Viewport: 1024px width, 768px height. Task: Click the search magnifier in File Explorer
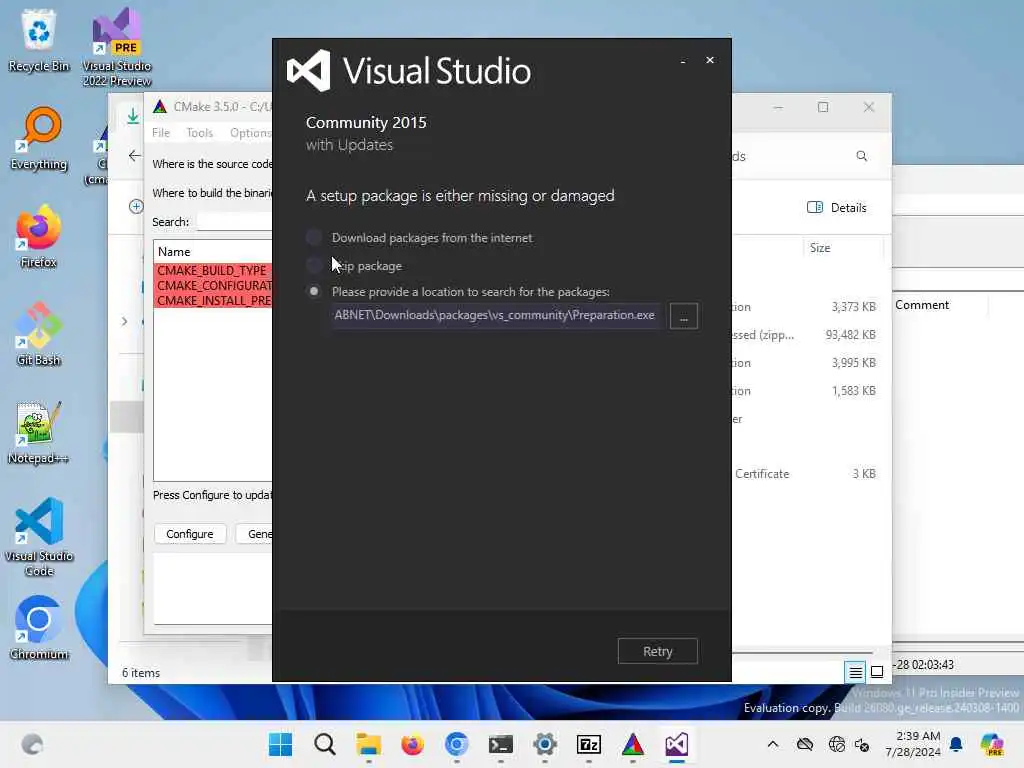coord(861,156)
